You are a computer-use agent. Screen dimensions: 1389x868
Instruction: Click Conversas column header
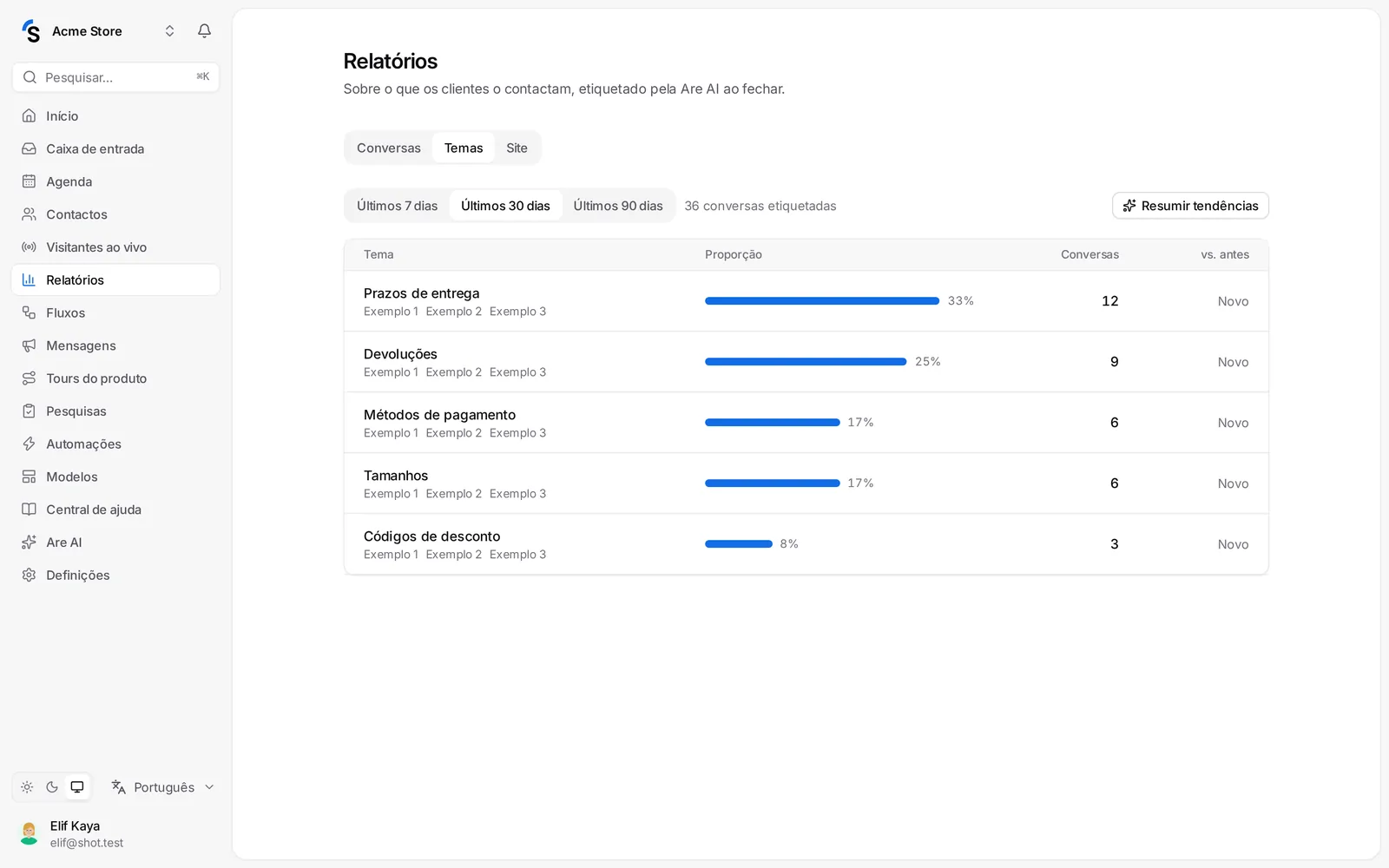pos(1089,254)
